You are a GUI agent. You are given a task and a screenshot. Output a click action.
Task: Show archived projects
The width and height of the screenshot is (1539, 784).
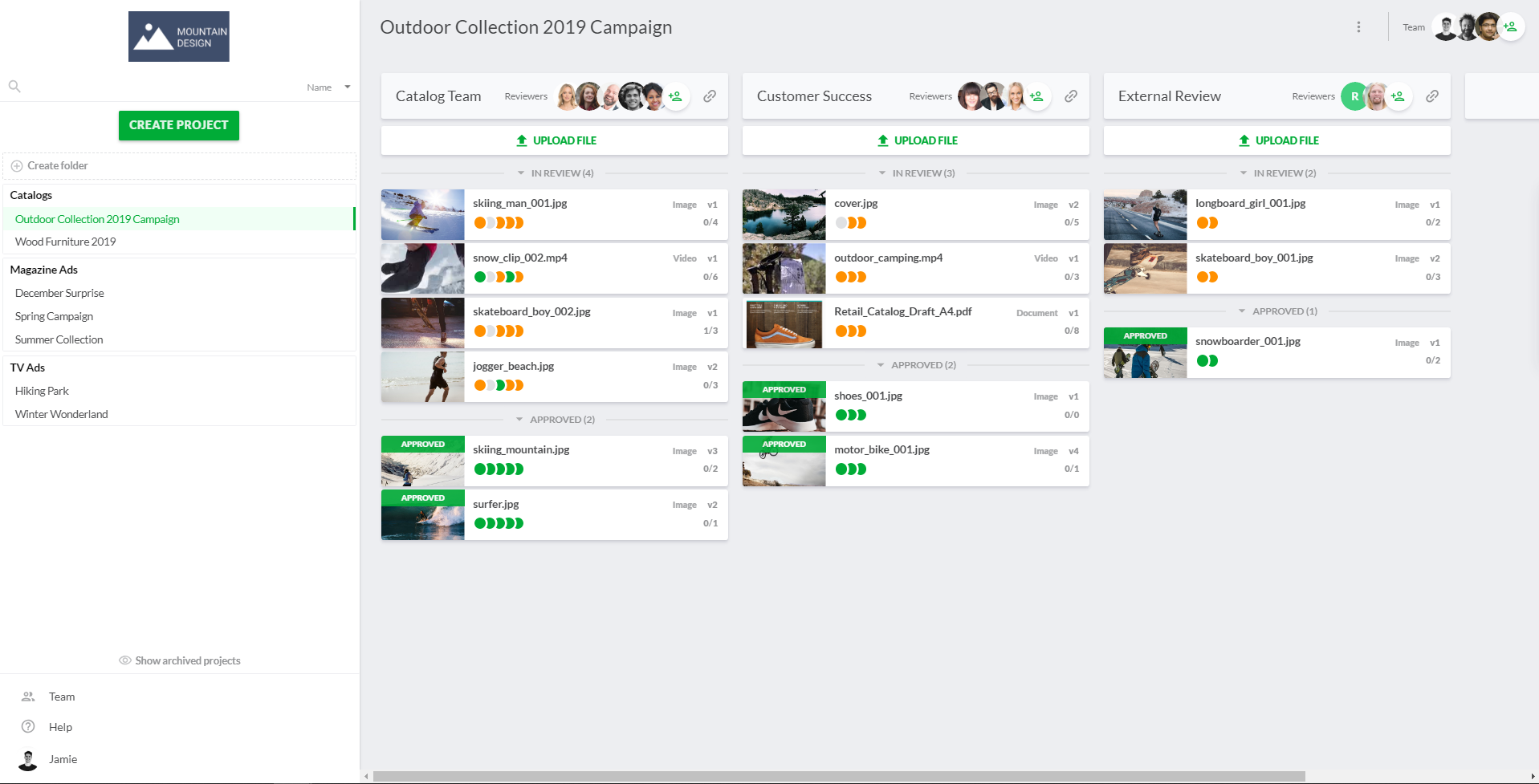pyautogui.click(x=180, y=660)
